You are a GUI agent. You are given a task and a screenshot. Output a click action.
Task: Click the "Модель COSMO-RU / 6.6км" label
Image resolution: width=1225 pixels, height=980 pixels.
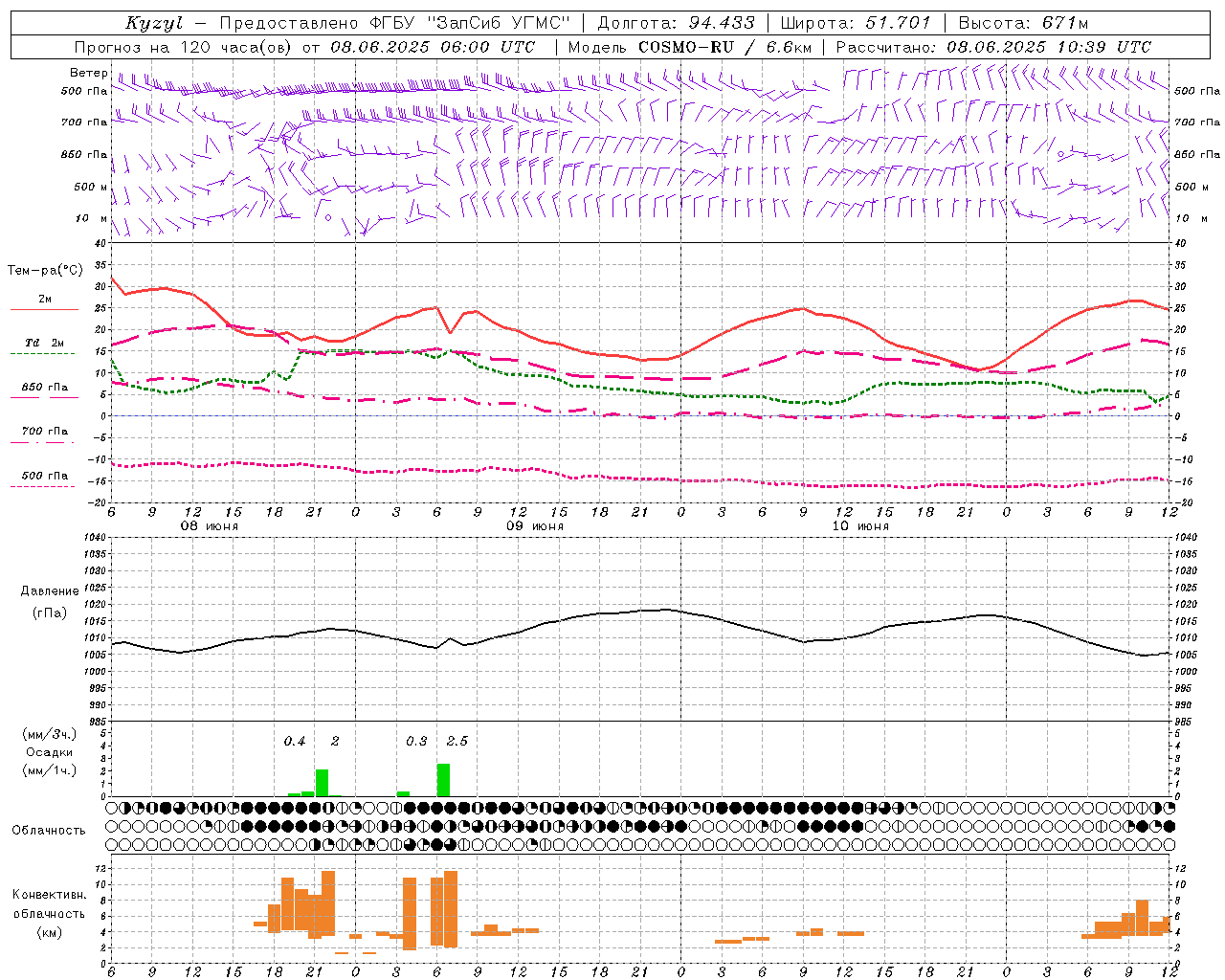(690, 47)
